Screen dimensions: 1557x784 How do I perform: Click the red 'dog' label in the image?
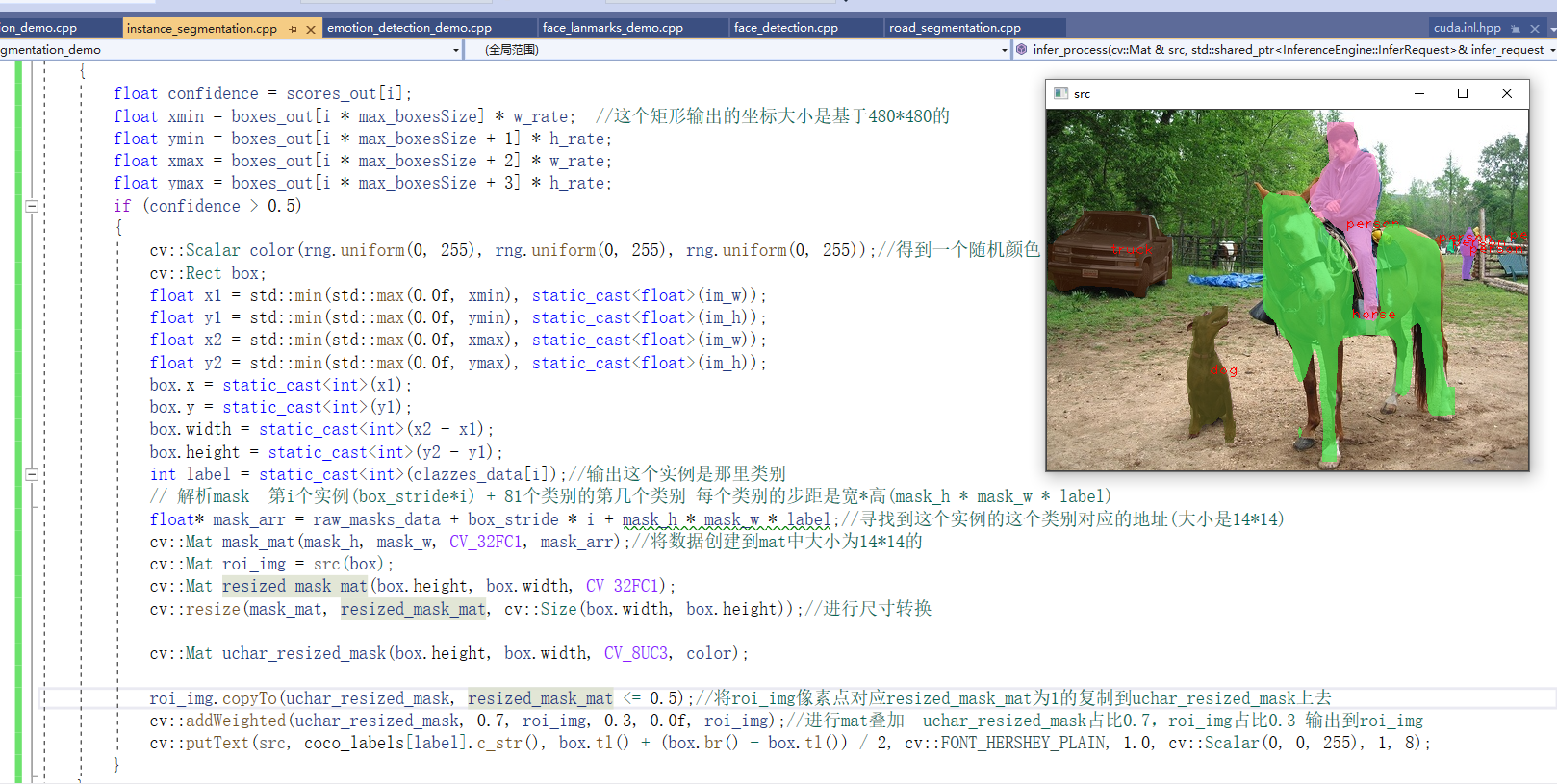[1224, 369]
